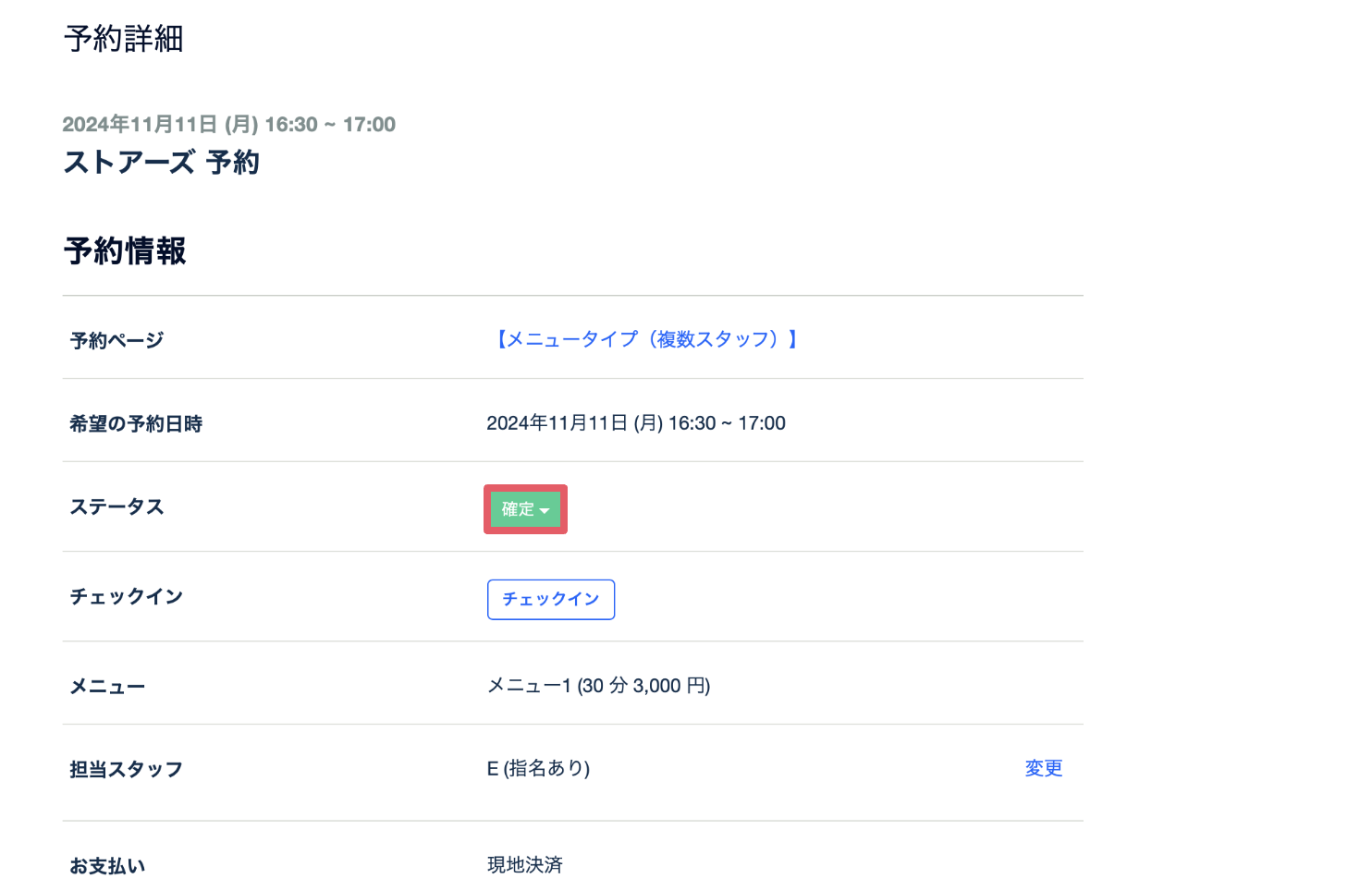
Task: Click the ストアーズ 予約 heading
Action: (161, 163)
